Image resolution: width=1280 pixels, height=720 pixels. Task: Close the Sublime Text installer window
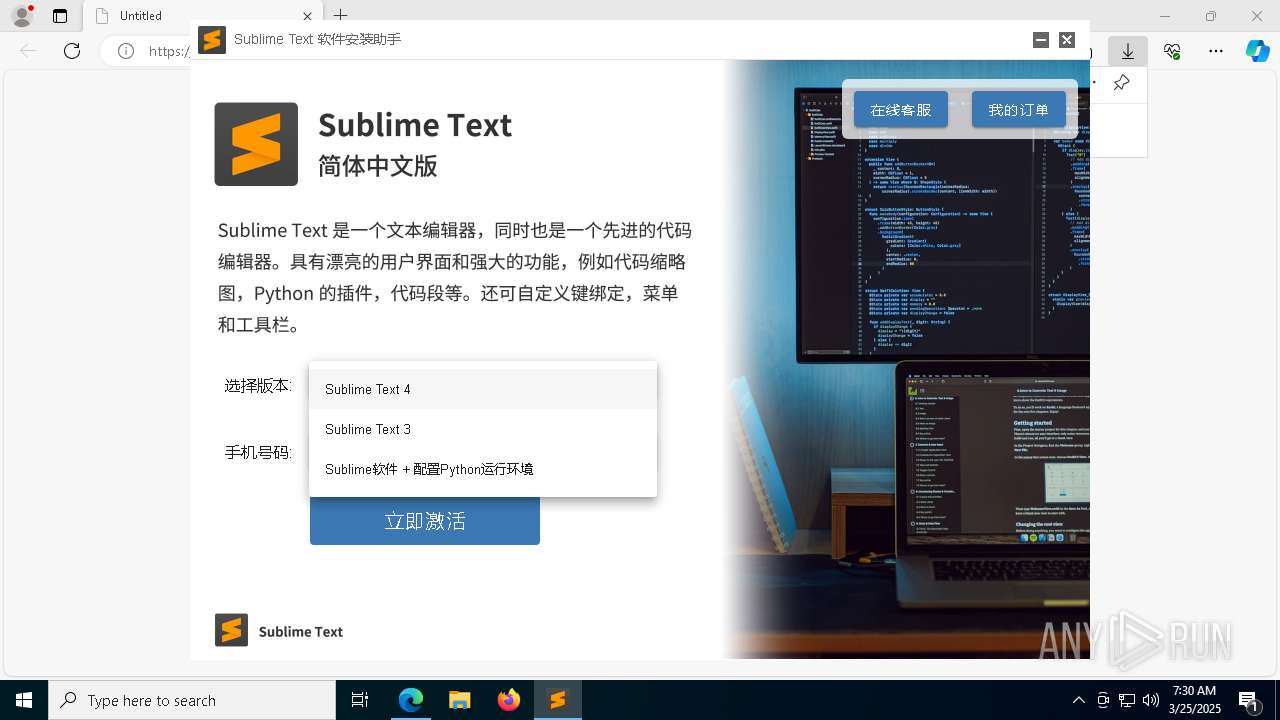(x=1067, y=40)
